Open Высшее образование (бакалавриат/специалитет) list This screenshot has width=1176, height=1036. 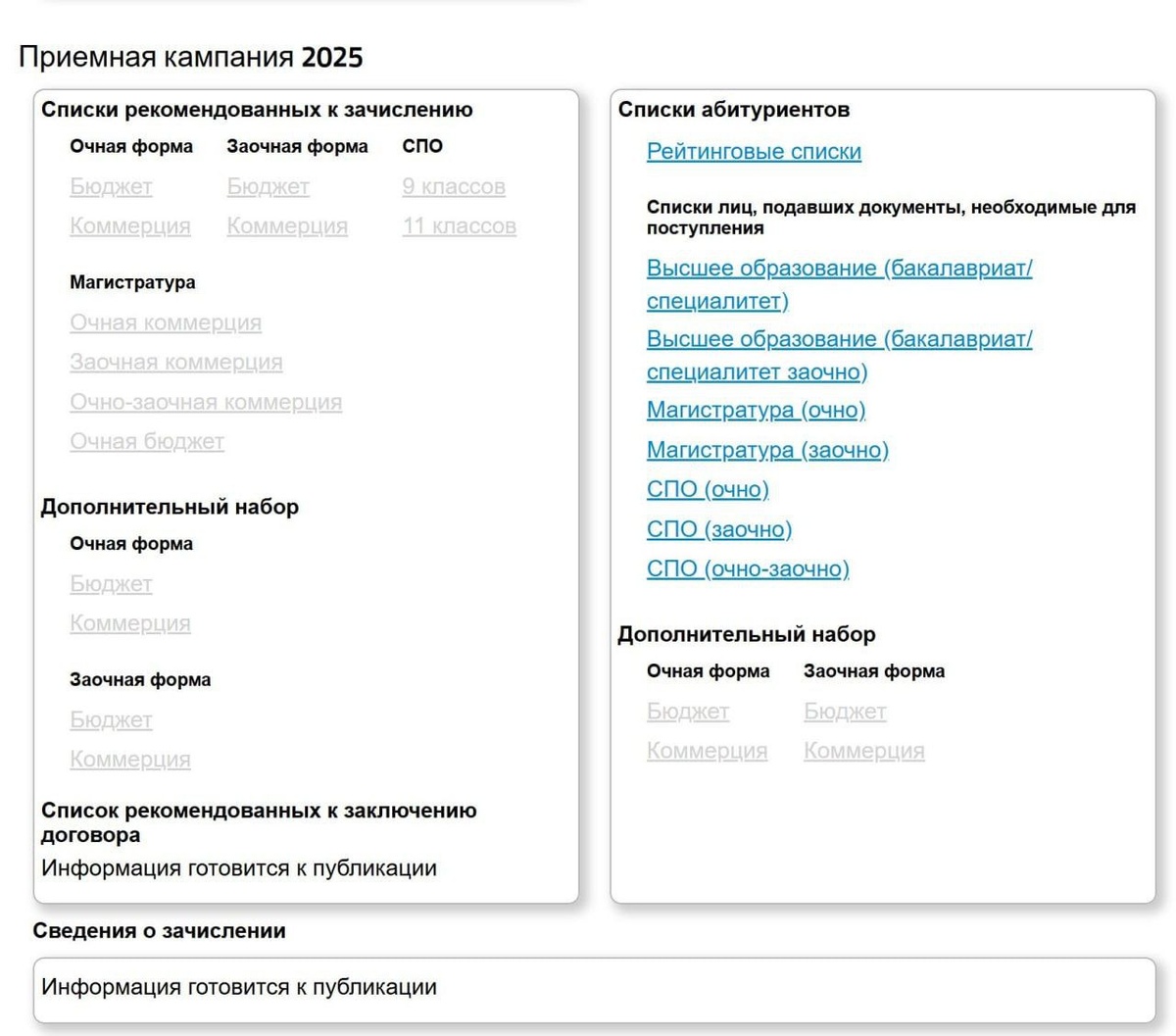(x=839, y=284)
